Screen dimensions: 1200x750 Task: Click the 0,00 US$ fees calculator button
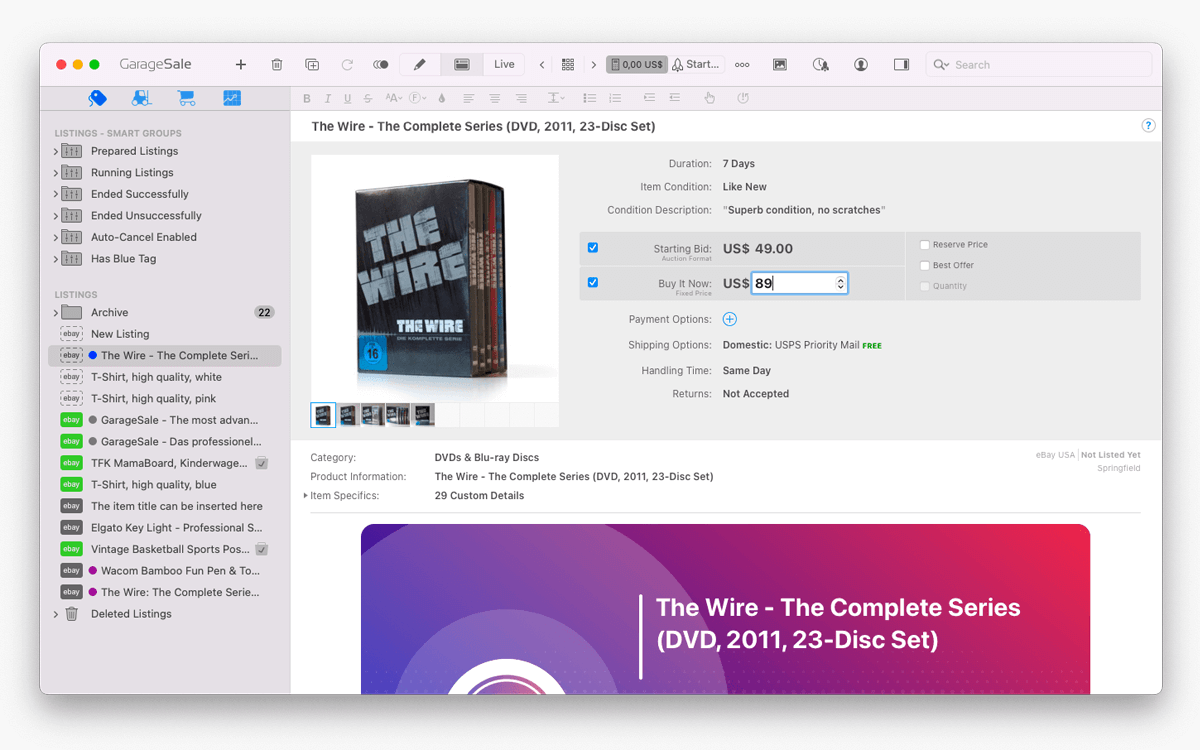click(636, 64)
